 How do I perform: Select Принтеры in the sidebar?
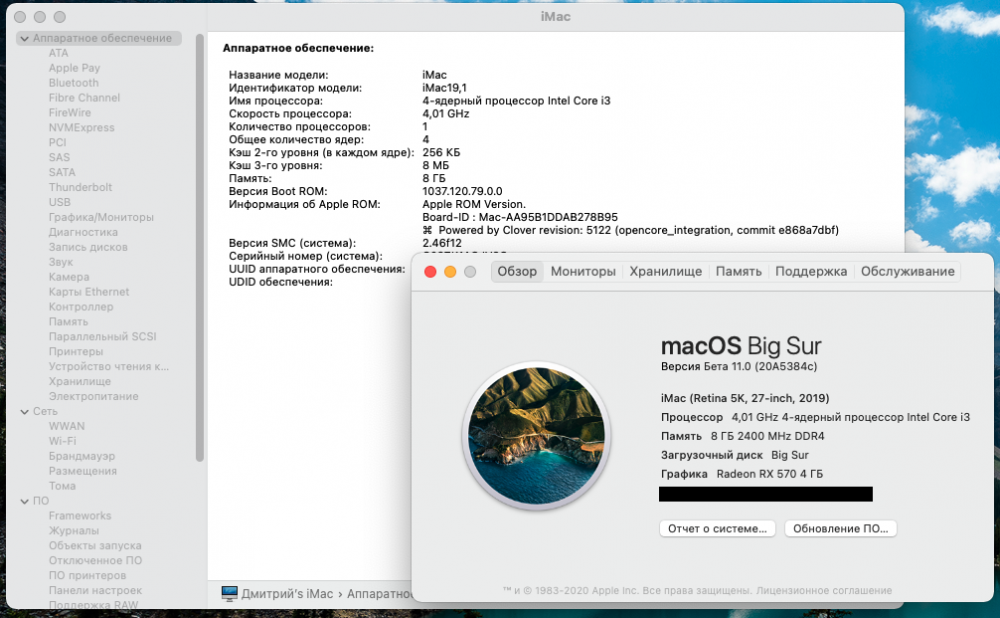(76, 351)
